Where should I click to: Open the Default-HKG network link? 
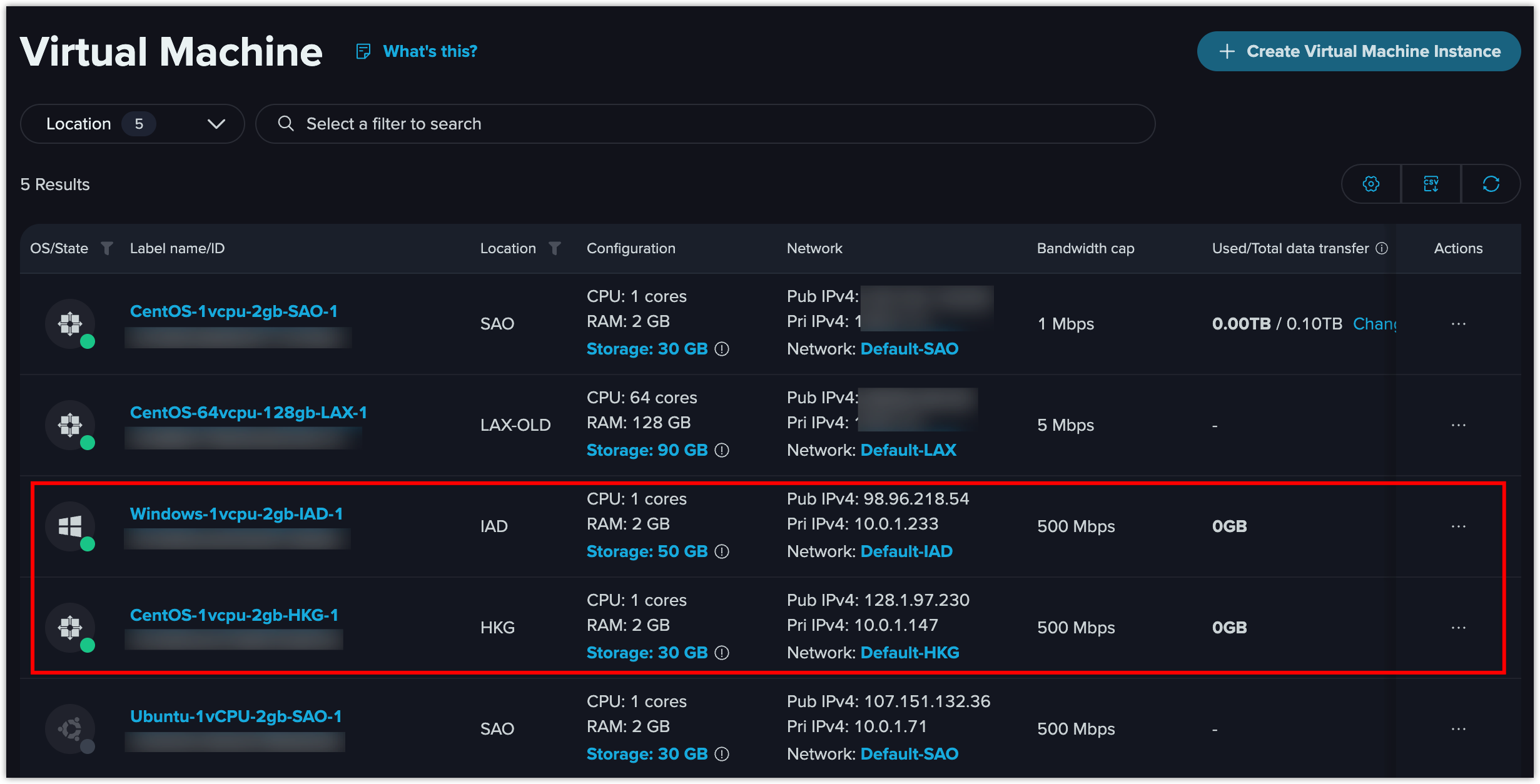910,653
